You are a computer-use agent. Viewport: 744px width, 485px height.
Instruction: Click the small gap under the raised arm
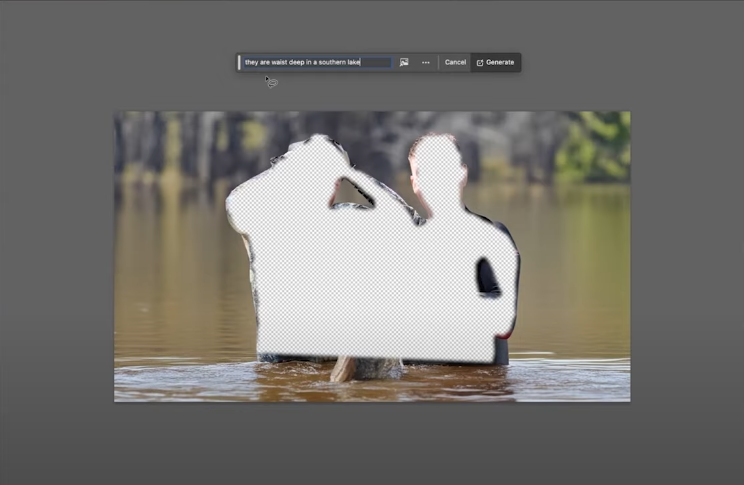click(352, 192)
